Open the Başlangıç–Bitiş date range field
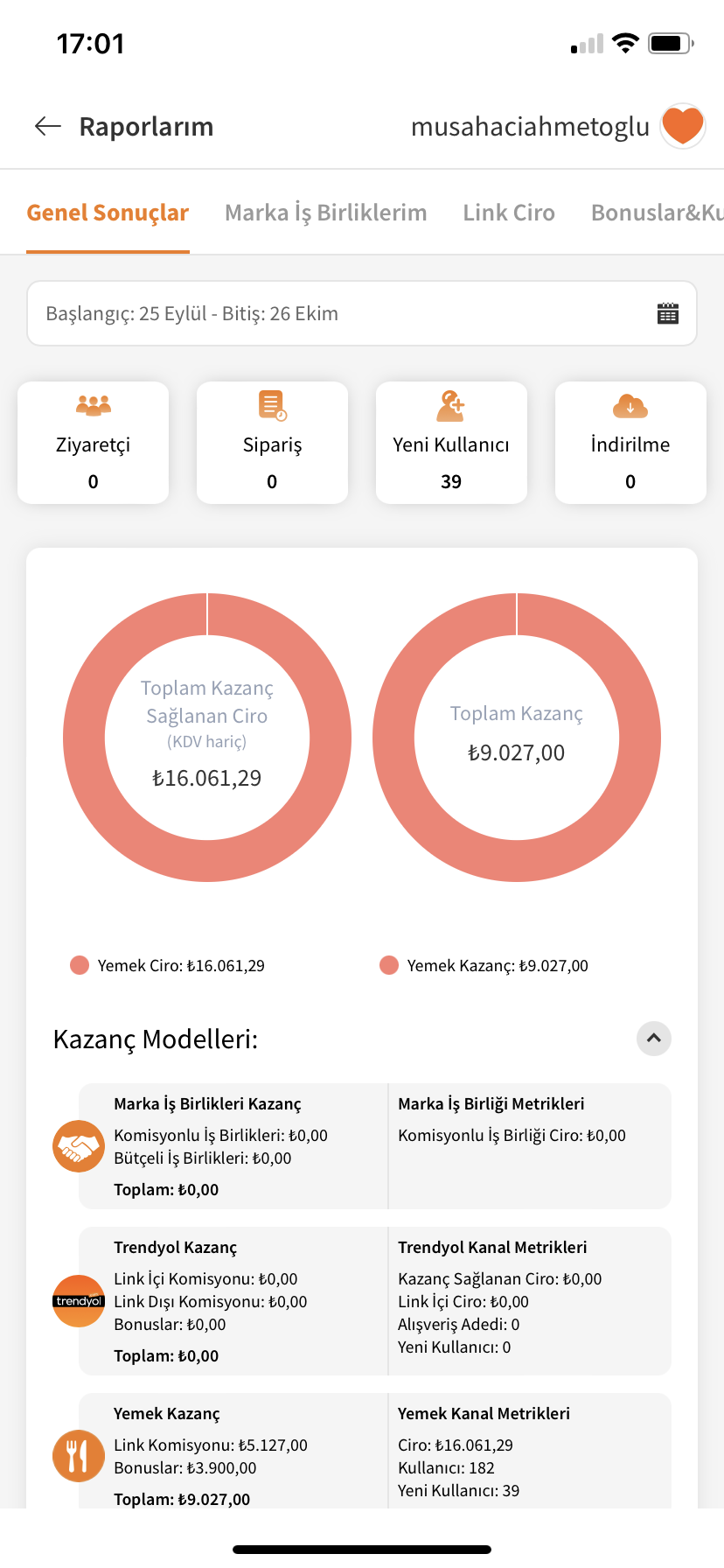724x1568 pixels. coord(362,313)
